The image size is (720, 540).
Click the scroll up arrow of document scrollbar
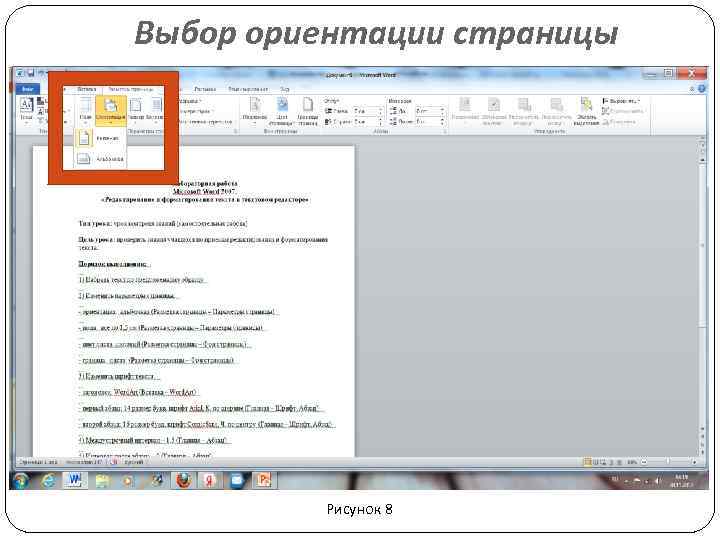(702, 160)
